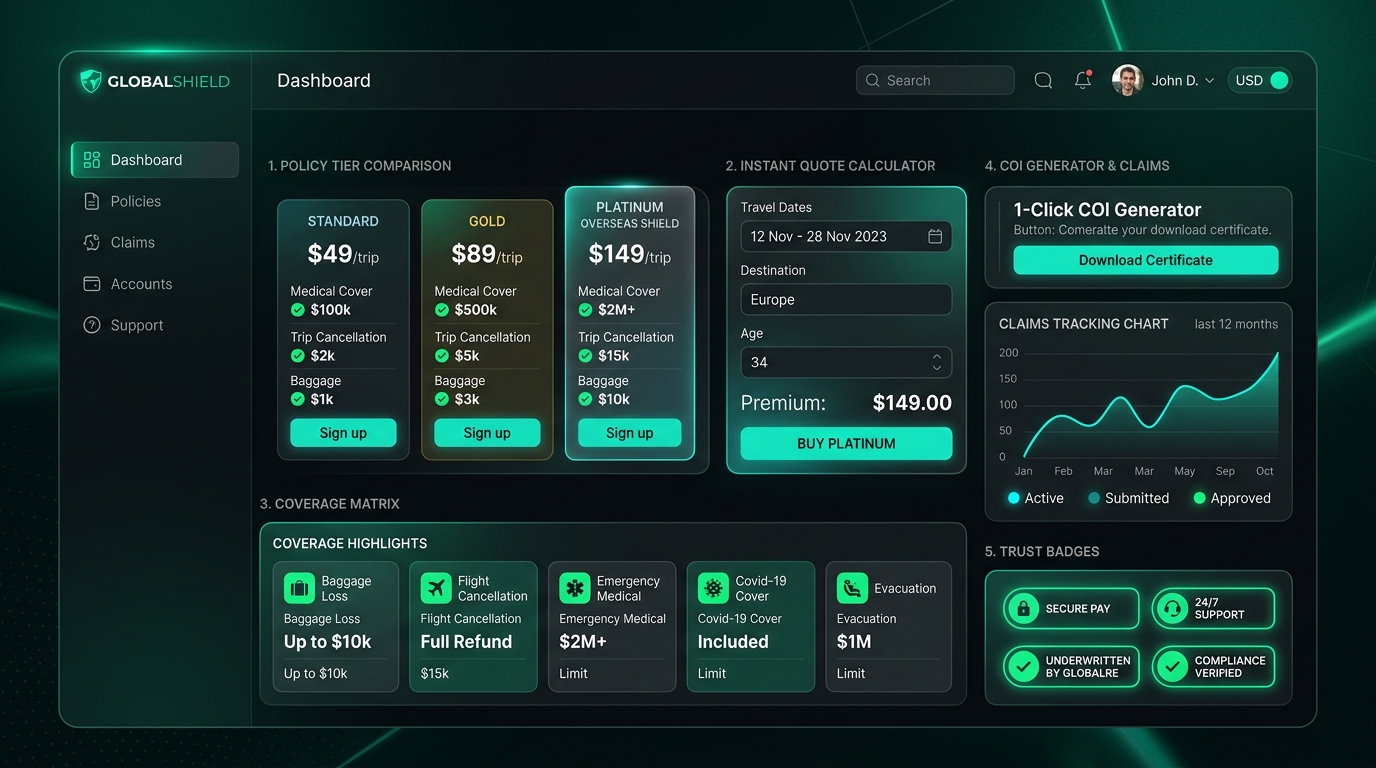Viewport: 1376px width, 768px height.
Task: Open the Destination Europe field
Action: point(846,299)
